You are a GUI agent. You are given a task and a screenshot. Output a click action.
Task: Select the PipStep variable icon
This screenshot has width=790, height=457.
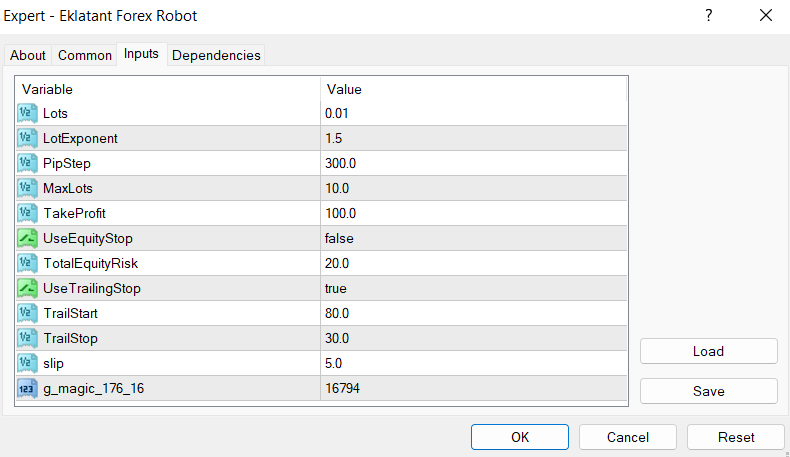pyautogui.click(x=28, y=163)
